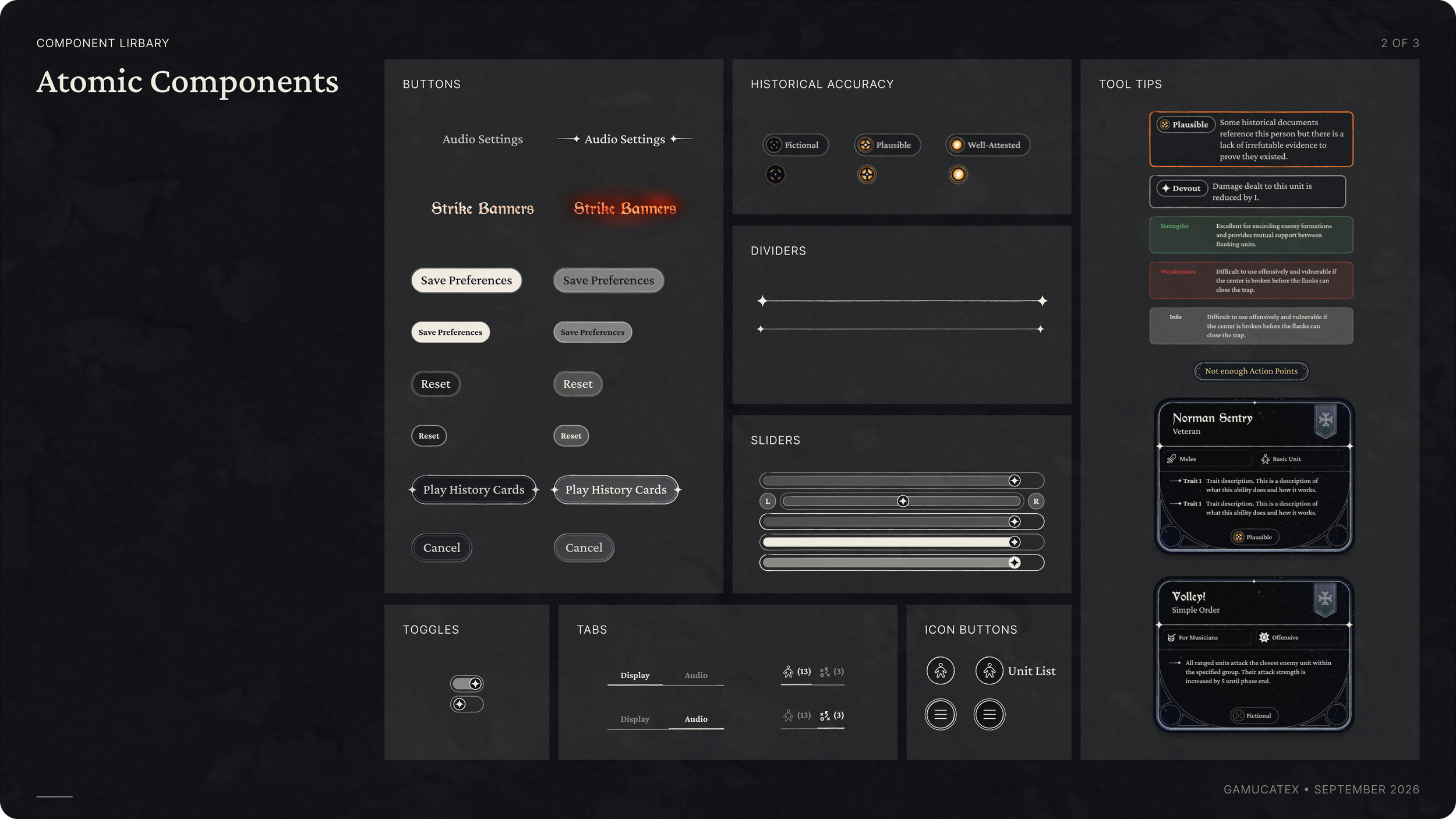Image resolution: width=1456 pixels, height=819 pixels.
Task: Select the dimmed Display tab beside active Audio
Action: tap(635, 719)
